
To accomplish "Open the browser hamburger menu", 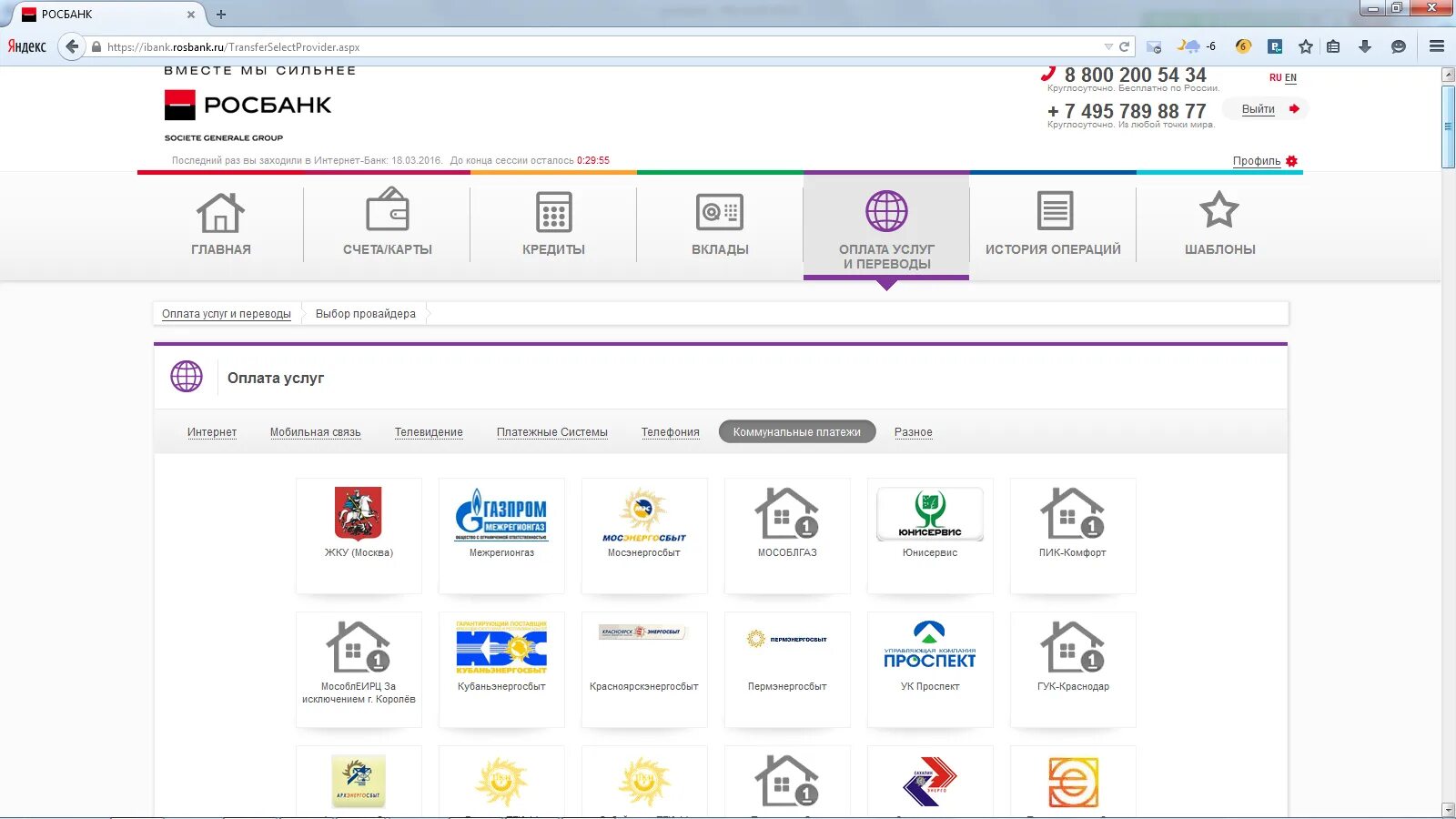I will pyautogui.click(x=1437, y=46).
